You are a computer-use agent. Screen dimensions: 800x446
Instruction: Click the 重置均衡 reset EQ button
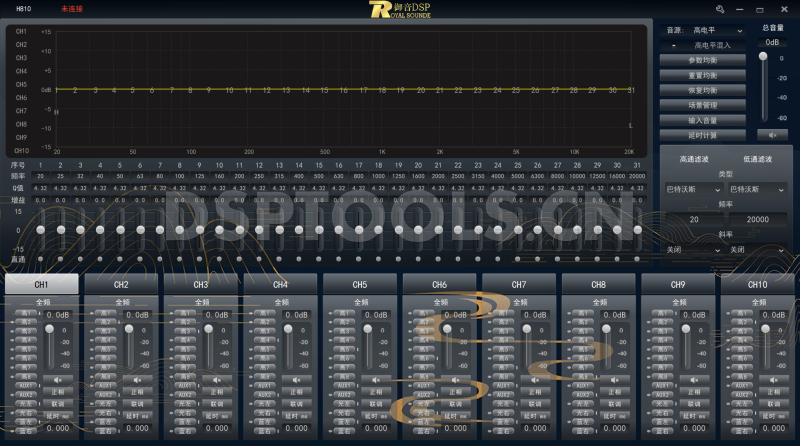(x=703, y=76)
